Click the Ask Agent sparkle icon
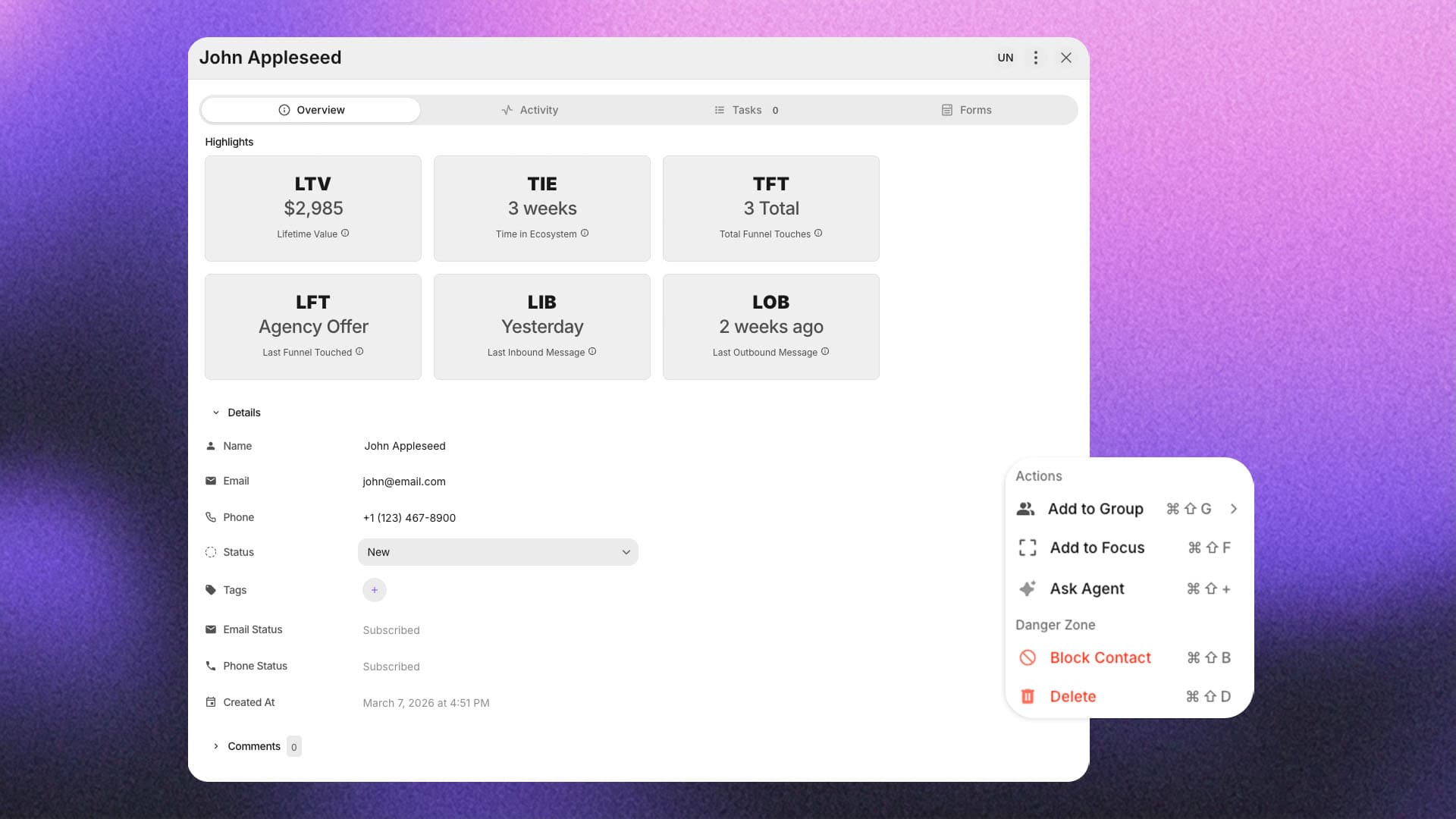1456x819 pixels. (1028, 588)
